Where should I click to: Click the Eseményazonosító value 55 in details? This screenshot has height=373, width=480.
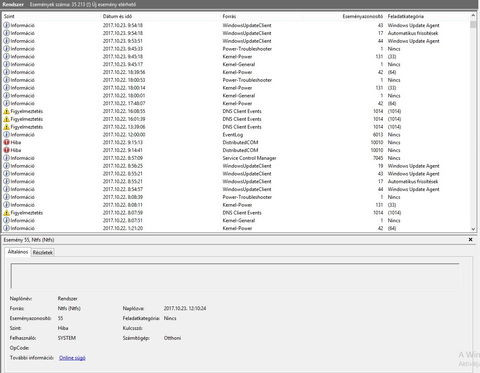(60, 318)
